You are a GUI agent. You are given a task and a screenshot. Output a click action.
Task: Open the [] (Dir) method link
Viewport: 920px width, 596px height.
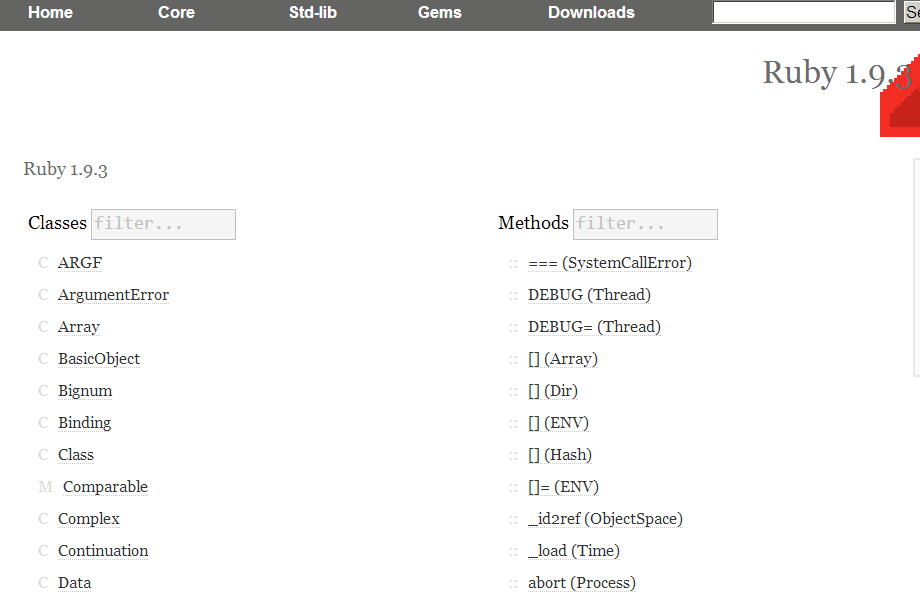tap(553, 391)
